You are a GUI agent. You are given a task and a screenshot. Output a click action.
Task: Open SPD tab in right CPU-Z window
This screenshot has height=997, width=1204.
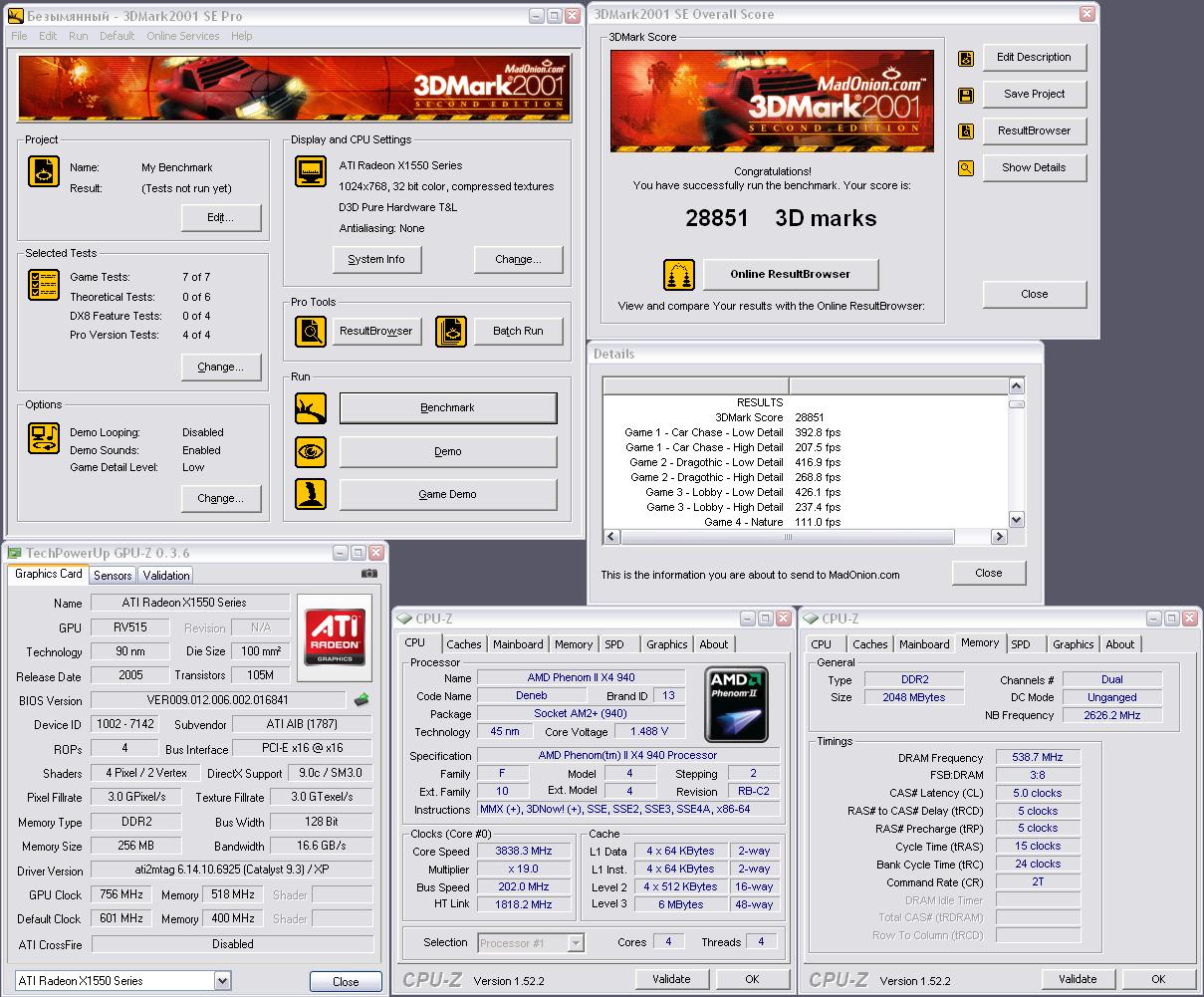[x=1021, y=644]
